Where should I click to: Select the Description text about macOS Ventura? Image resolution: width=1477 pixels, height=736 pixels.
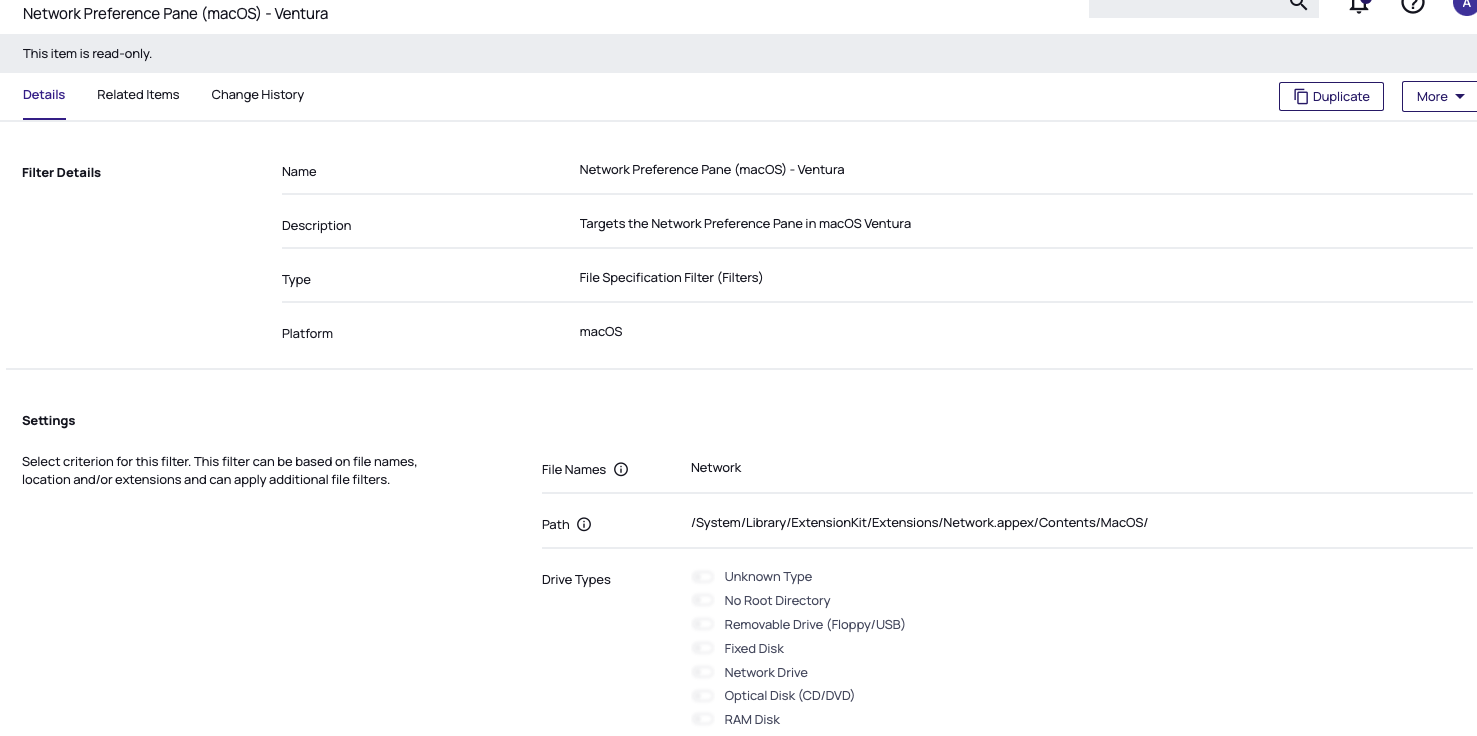[x=745, y=224]
